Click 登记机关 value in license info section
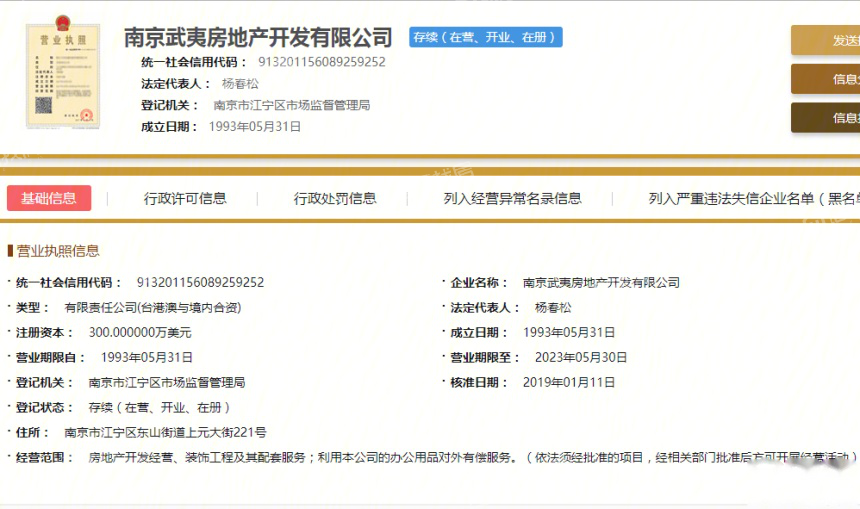 167,382
